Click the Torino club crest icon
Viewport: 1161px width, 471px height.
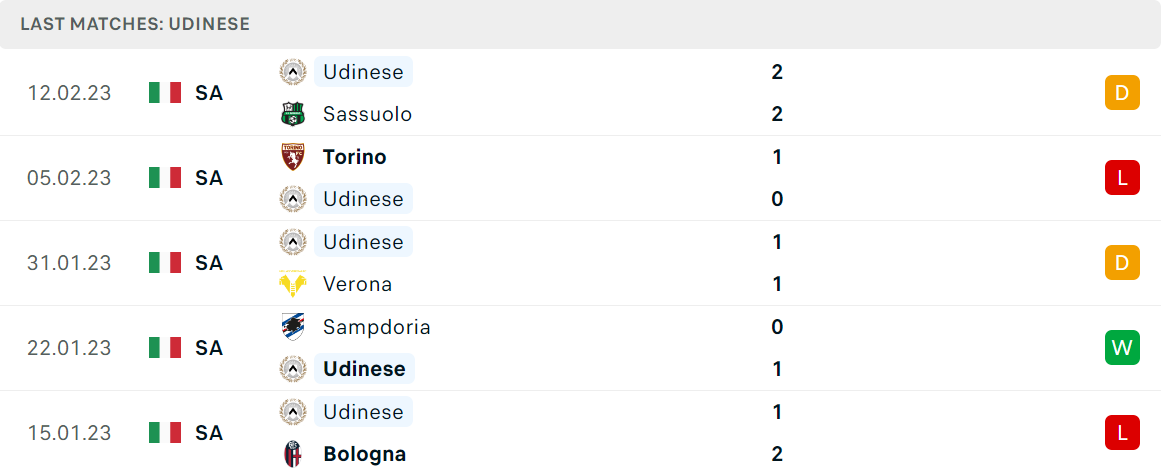coord(292,157)
